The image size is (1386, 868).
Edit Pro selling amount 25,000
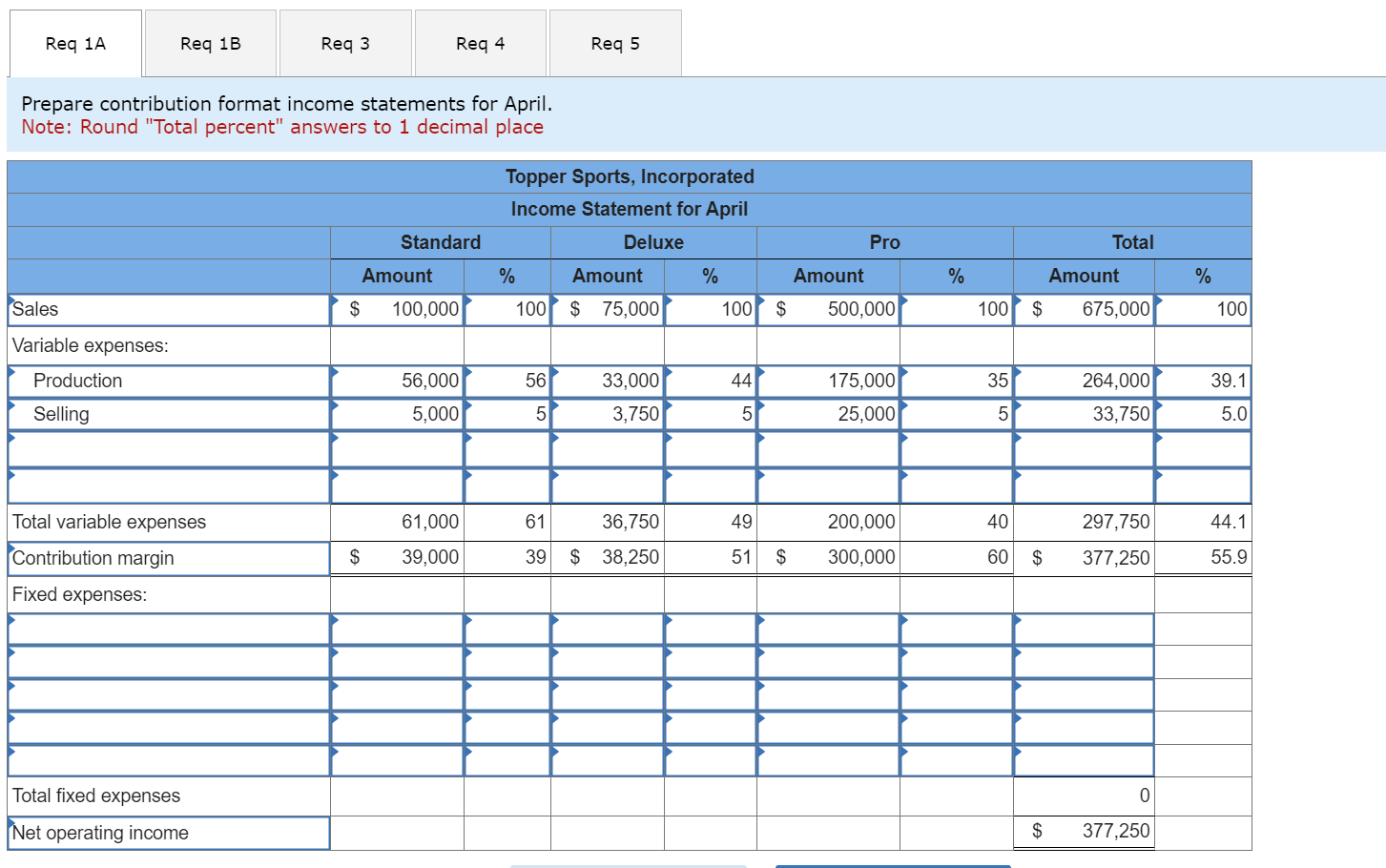coord(828,415)
